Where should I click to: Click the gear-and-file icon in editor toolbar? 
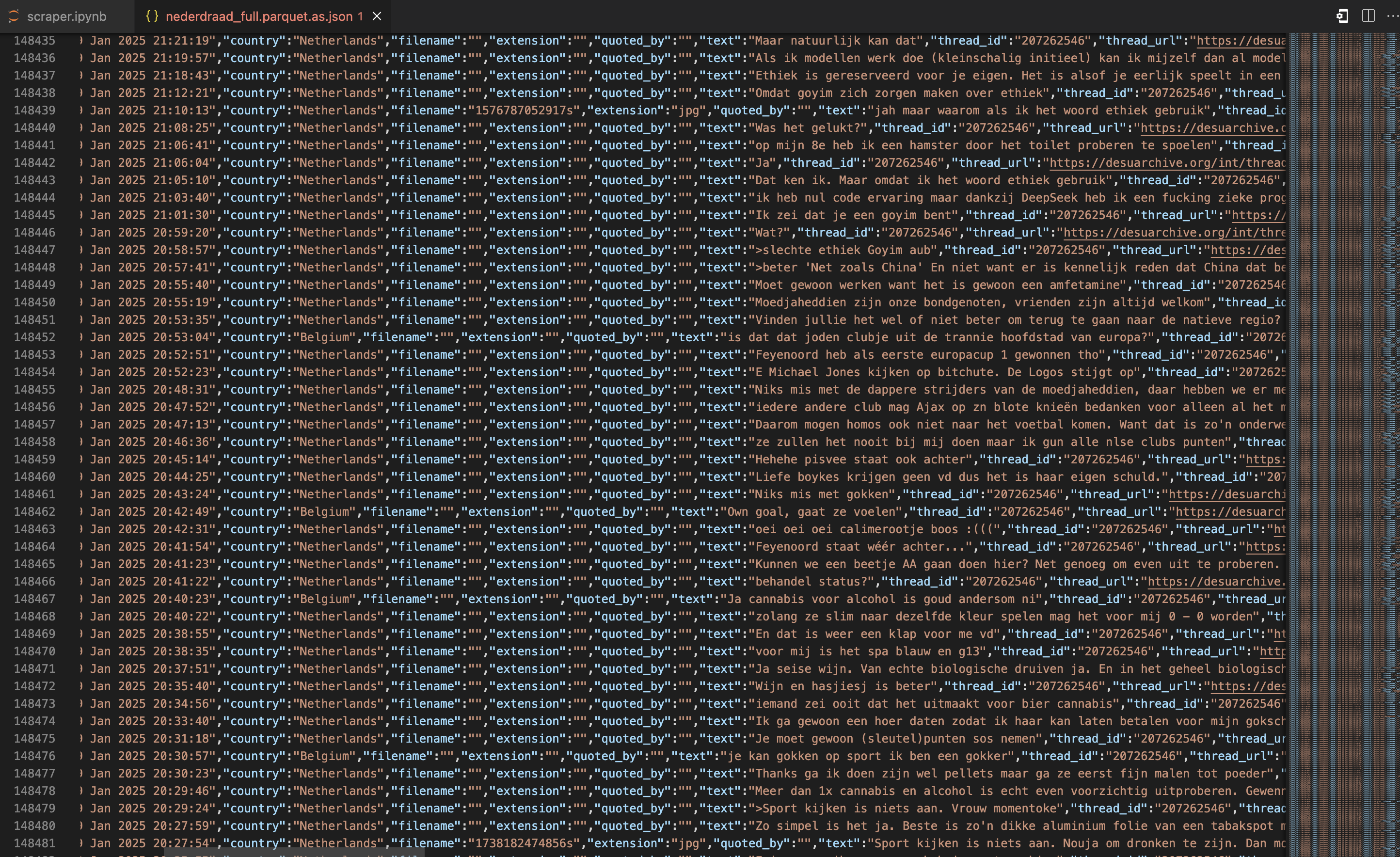[x=1342, y=16]
